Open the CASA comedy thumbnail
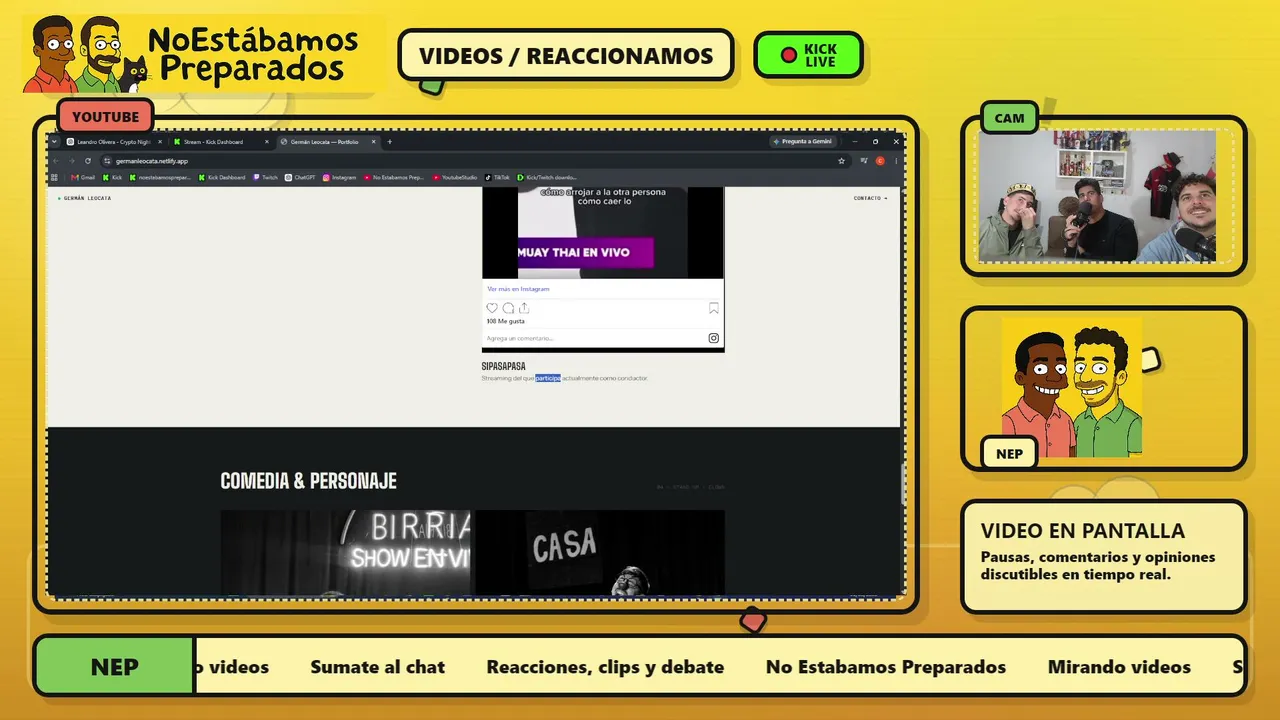Screen dimensions: 1280x720 (x=600, y=553)
